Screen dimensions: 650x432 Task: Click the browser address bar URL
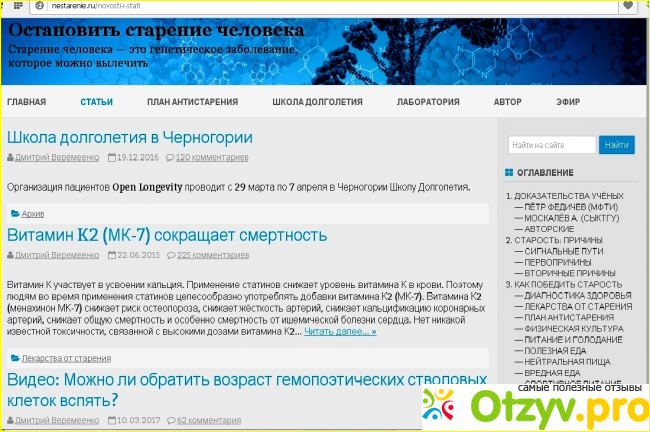[x=100, y=6]
